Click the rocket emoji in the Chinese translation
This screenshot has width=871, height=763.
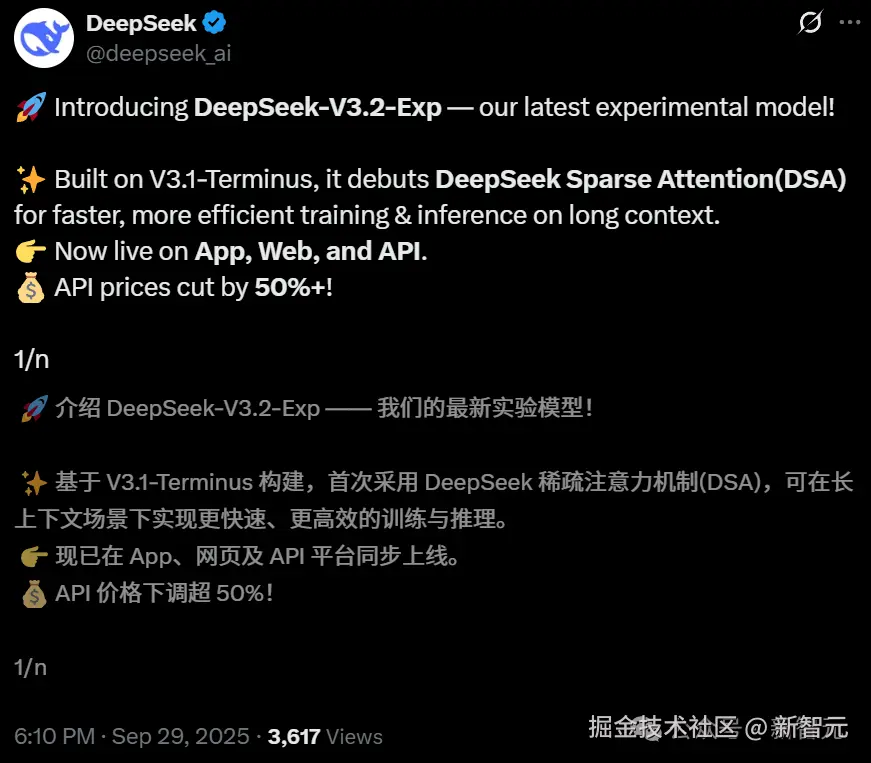(34, 408)
